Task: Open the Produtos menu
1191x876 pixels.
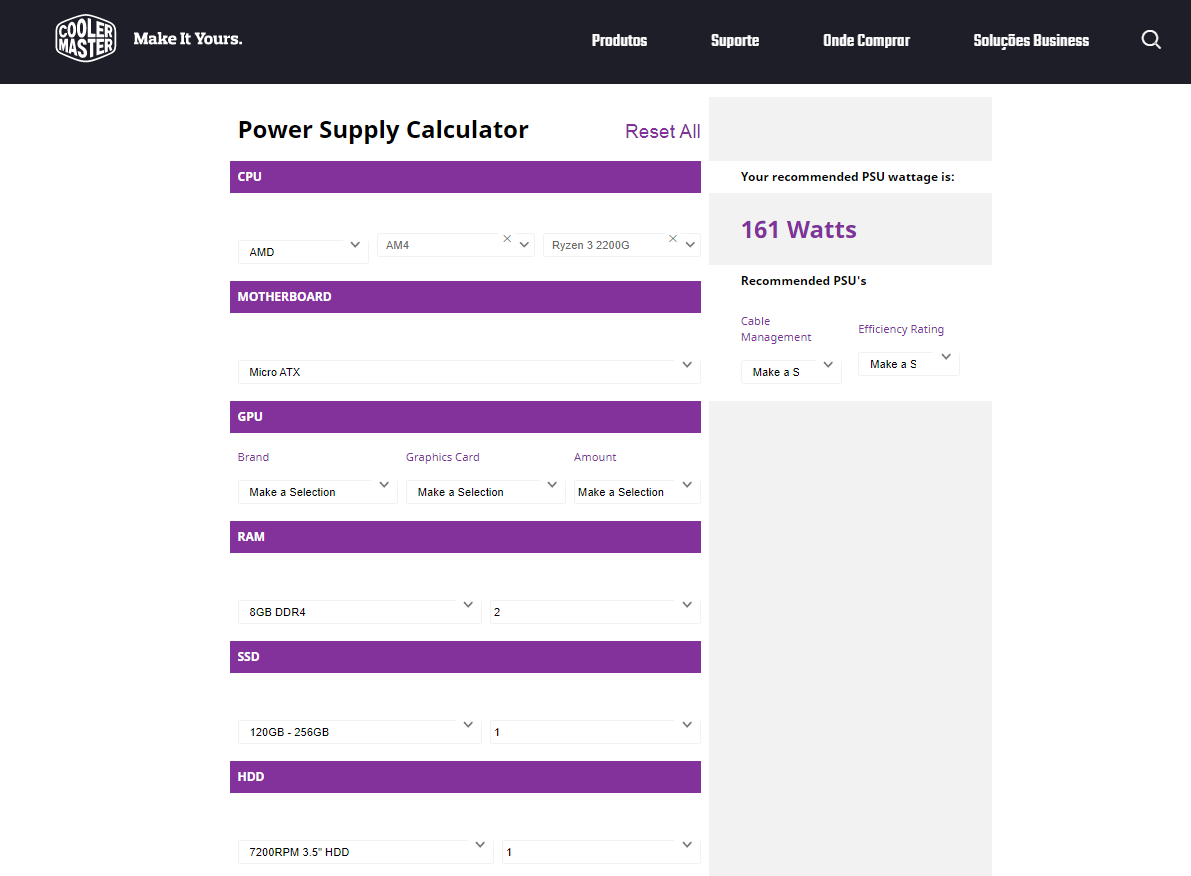Action: 619,40
